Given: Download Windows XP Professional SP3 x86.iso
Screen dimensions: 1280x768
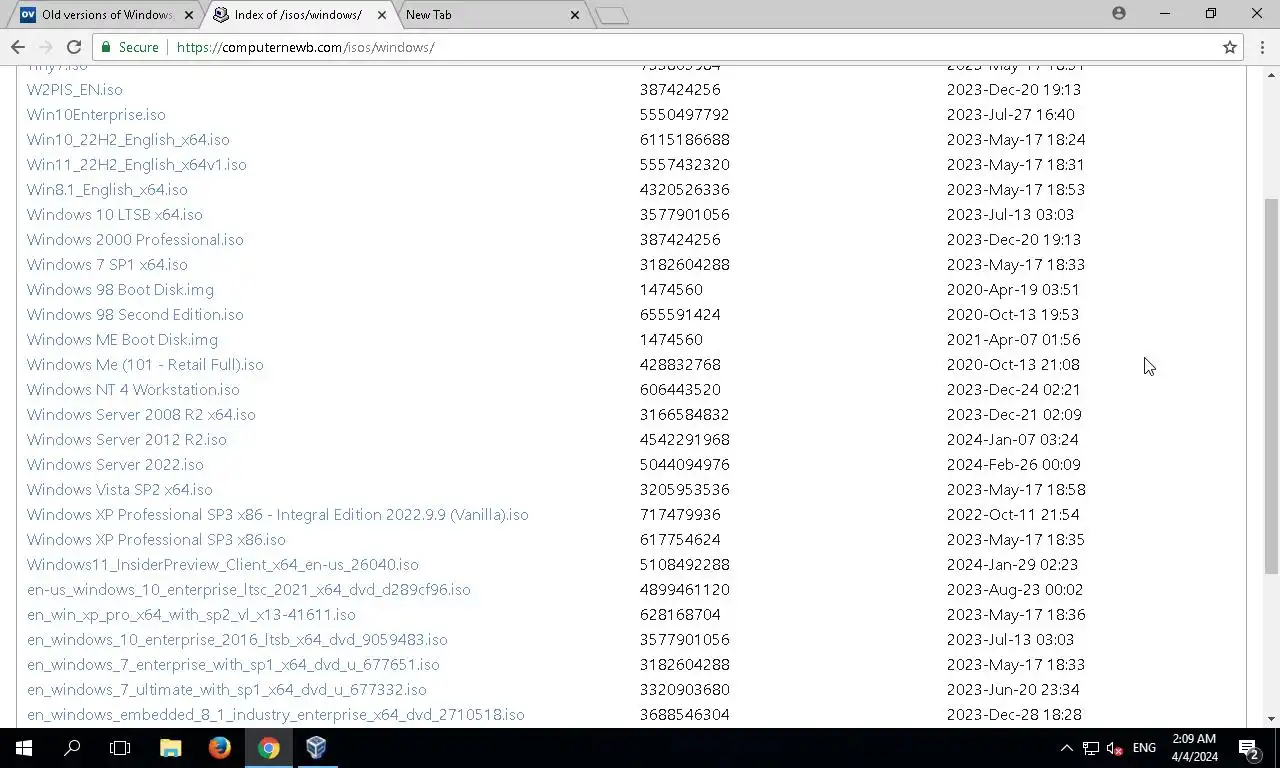Looking at the screenshot, I should coord(156,539).
